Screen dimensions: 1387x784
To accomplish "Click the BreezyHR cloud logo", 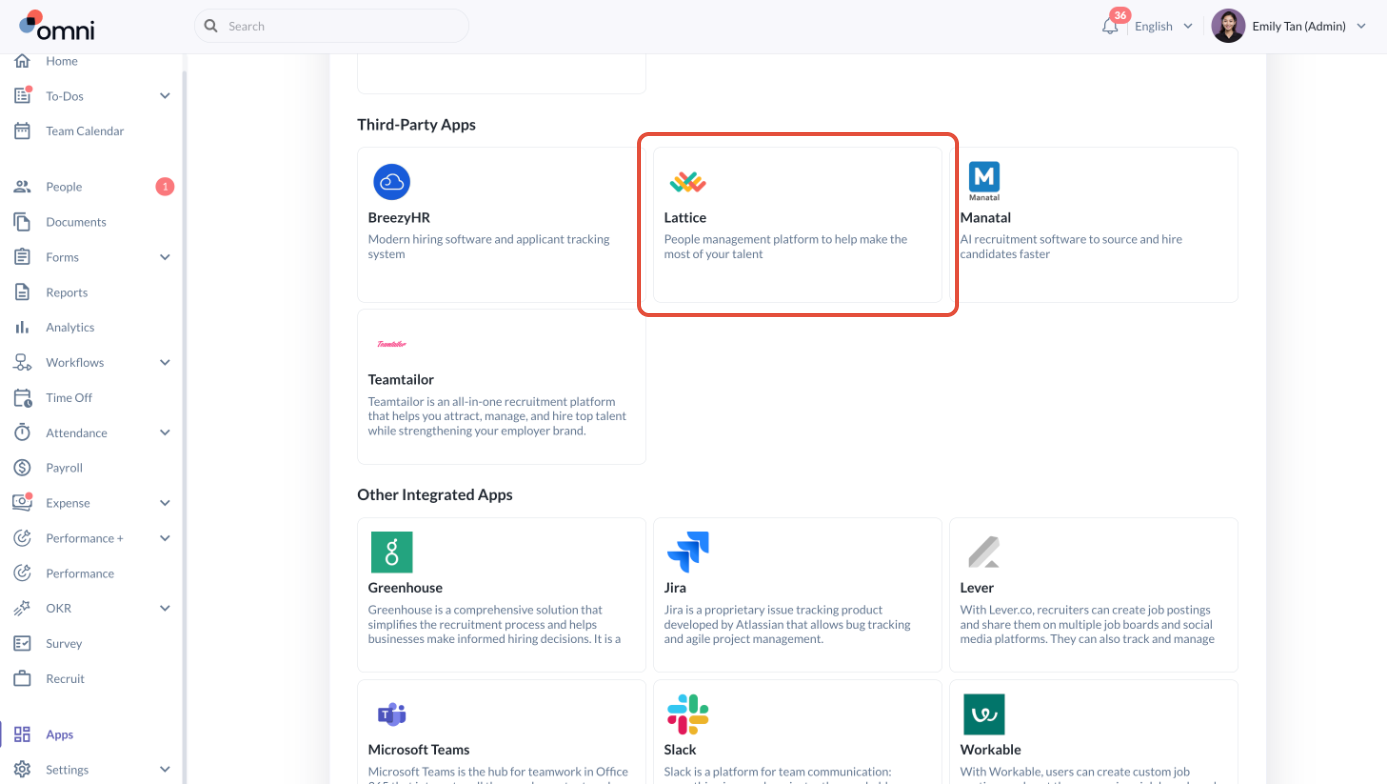I will pyautogui.click(x=392, y=182).
